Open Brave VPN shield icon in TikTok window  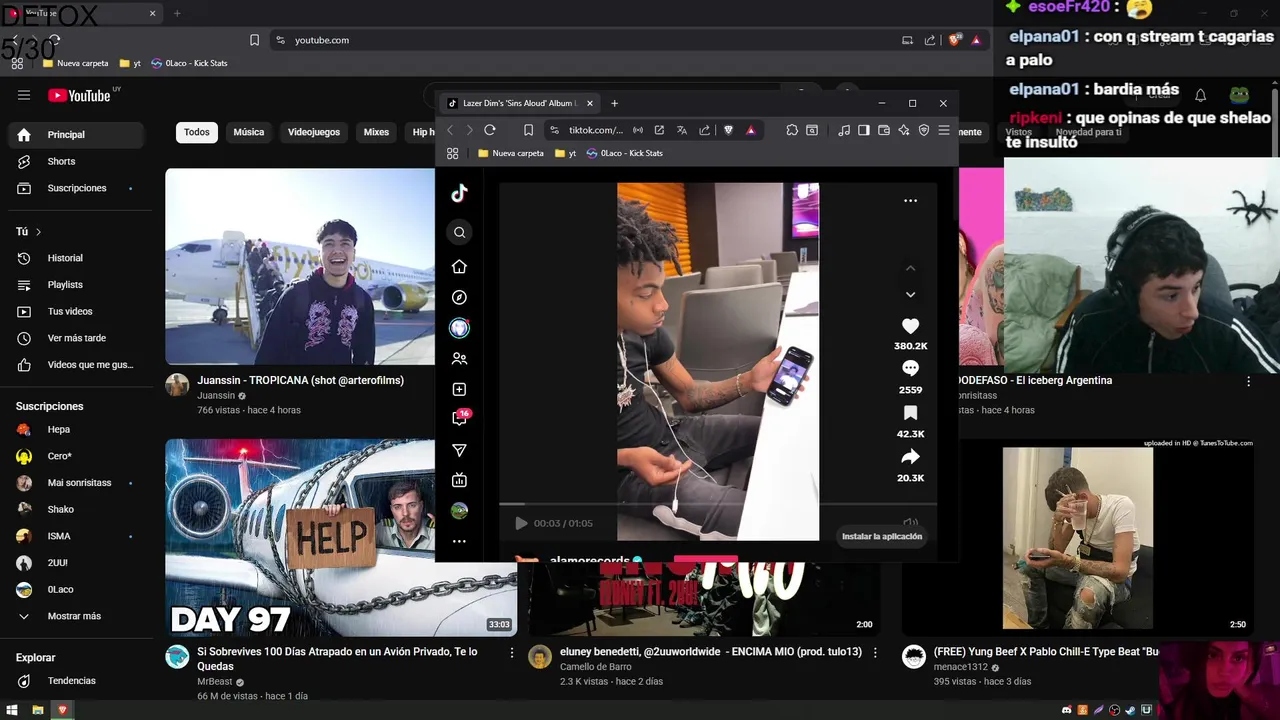point(924,130)
